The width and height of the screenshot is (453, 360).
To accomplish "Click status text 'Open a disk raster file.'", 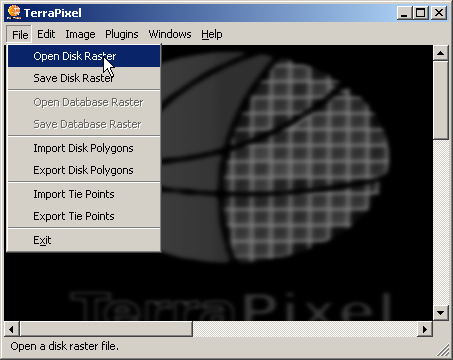I will point(64,346).
